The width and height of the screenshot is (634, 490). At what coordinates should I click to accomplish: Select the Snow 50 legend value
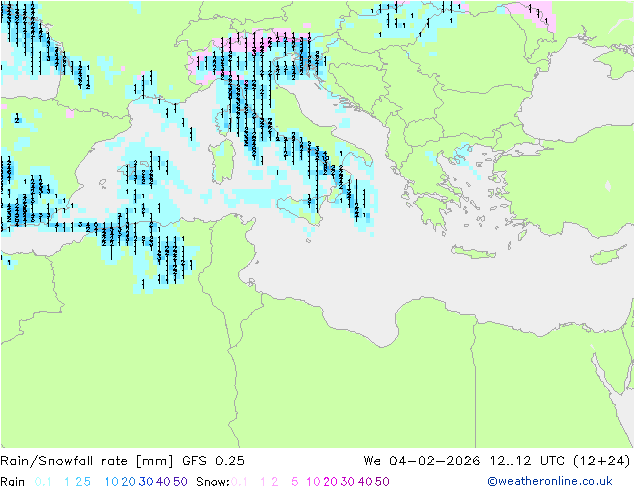382,482
